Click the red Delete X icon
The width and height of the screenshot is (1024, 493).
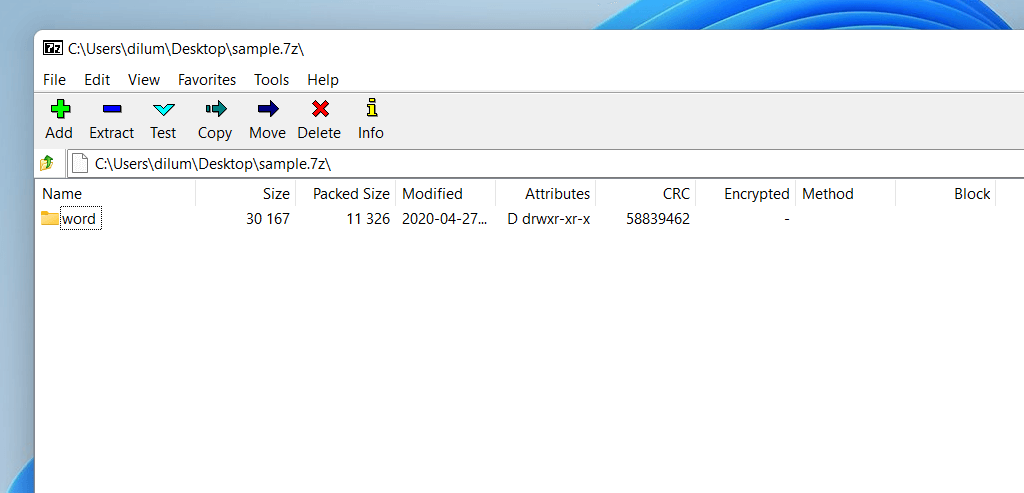coord(320,108)
